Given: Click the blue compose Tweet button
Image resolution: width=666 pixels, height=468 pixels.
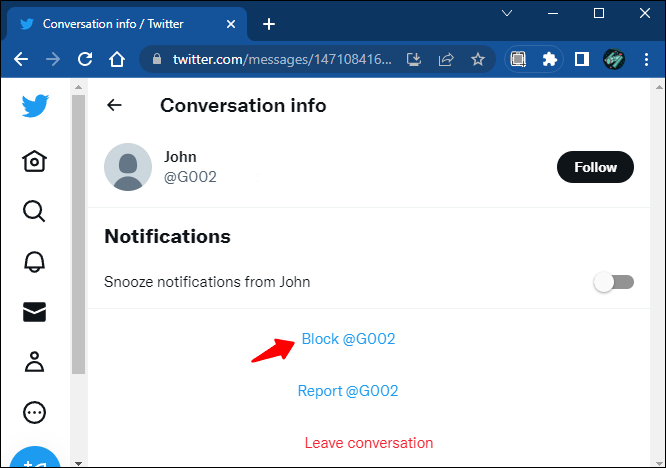Looking at the screenshot, I should [35, 457].
